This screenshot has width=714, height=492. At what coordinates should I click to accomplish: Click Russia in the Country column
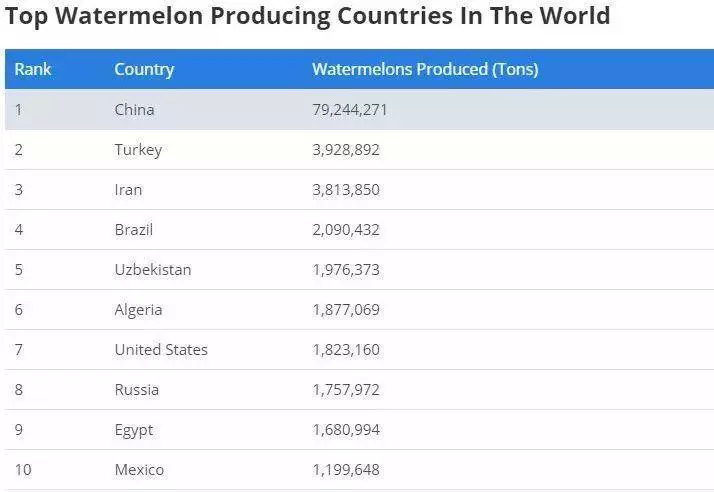[137, 390]
